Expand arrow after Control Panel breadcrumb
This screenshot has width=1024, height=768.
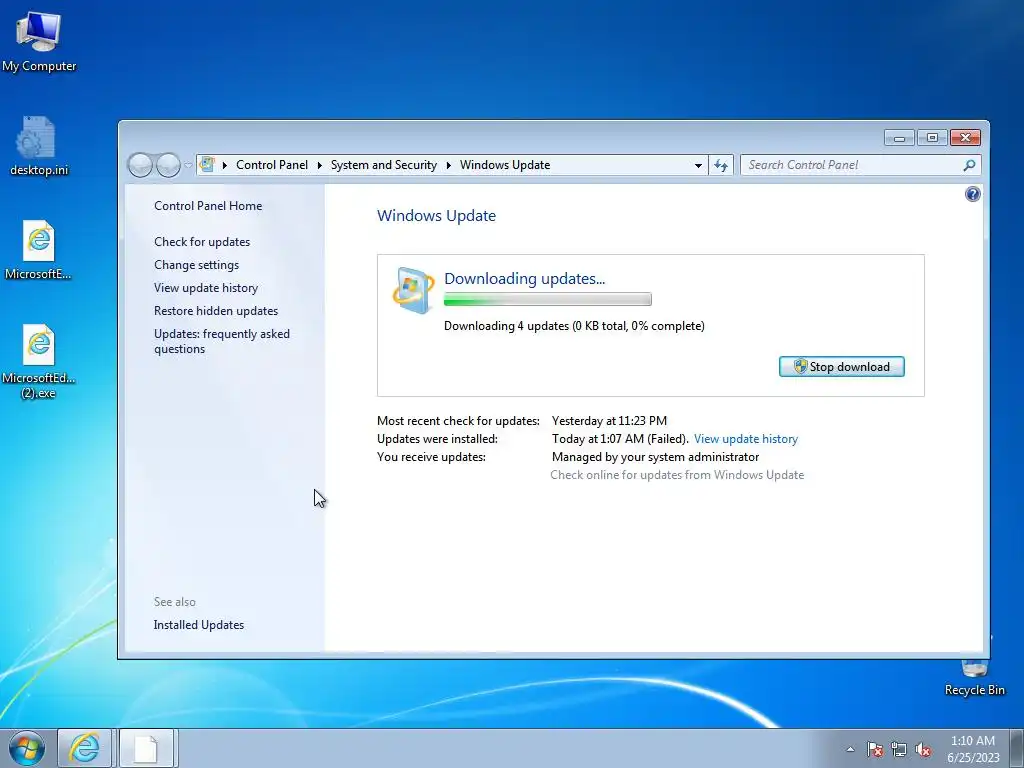pyautogui.click(x=319, y=165)
